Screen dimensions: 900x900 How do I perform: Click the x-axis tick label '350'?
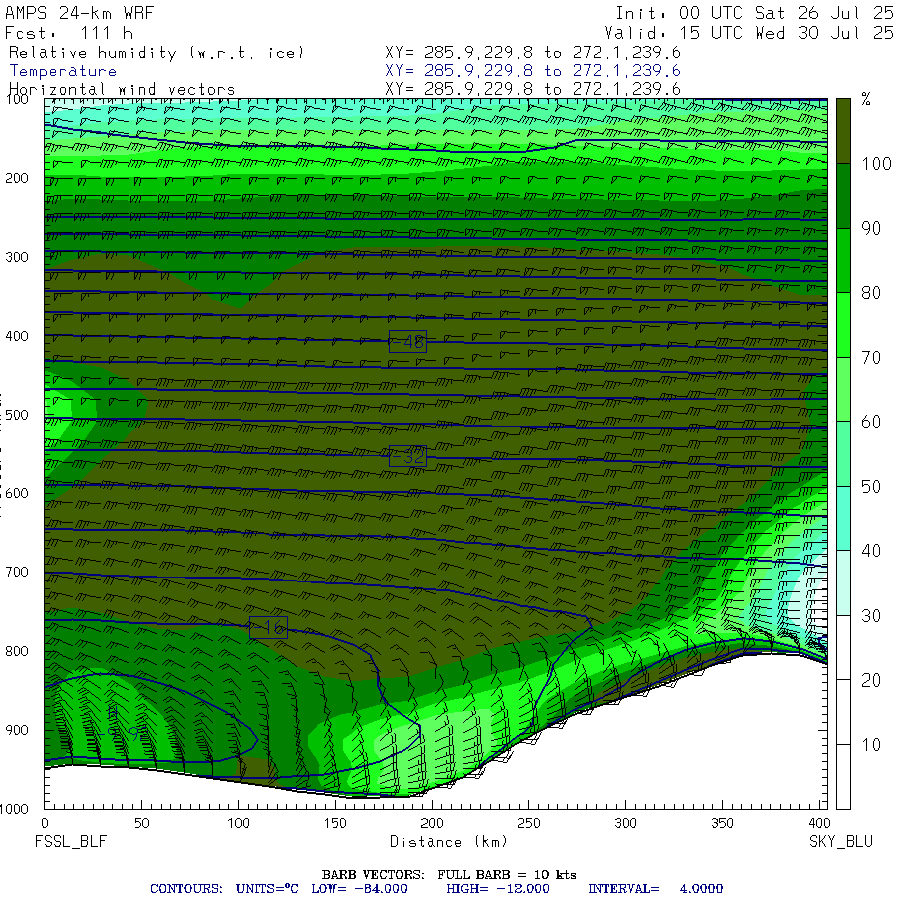click(x=722, y=823)
